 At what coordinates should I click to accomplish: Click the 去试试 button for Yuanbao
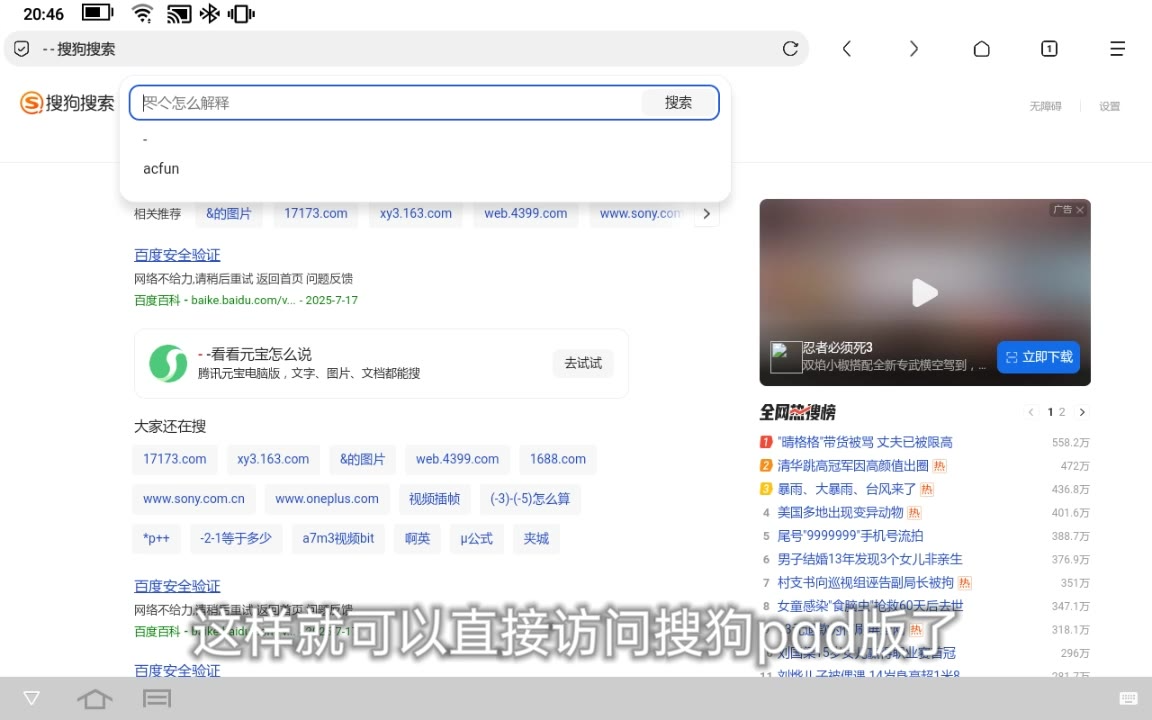click(583, 364)
